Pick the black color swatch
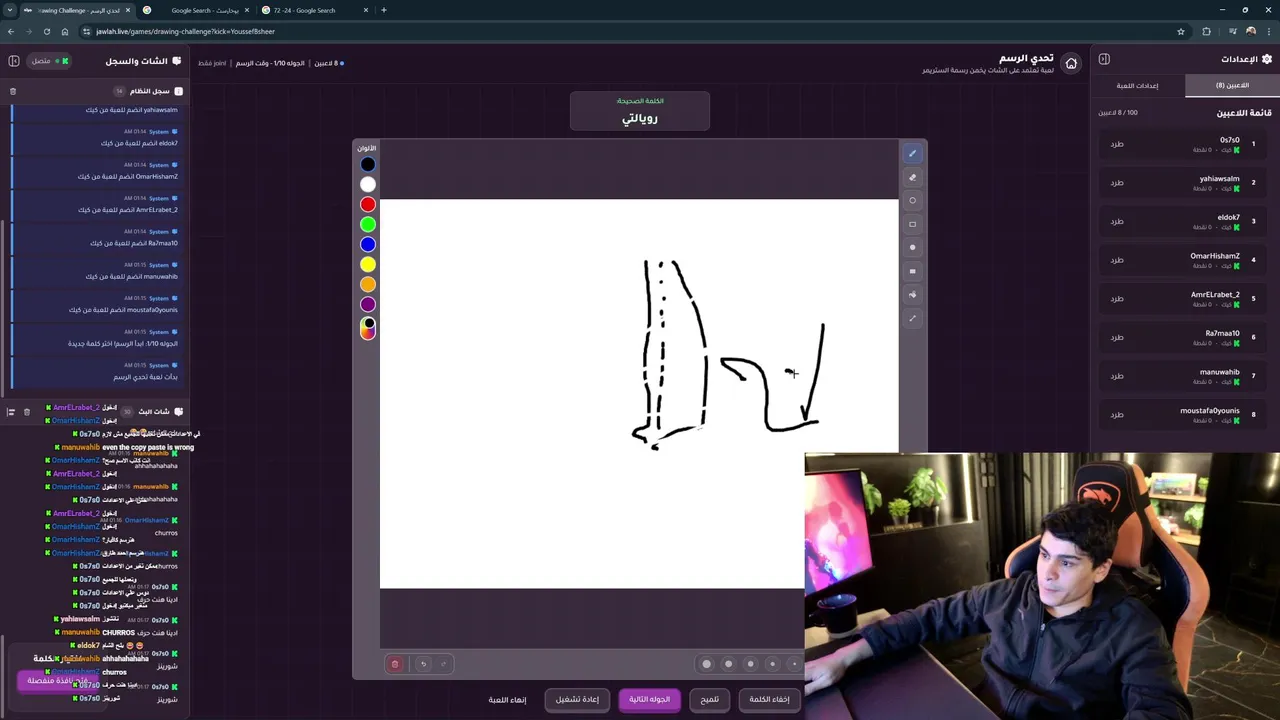The image size is (1280, 720). [x=368, y=164]
